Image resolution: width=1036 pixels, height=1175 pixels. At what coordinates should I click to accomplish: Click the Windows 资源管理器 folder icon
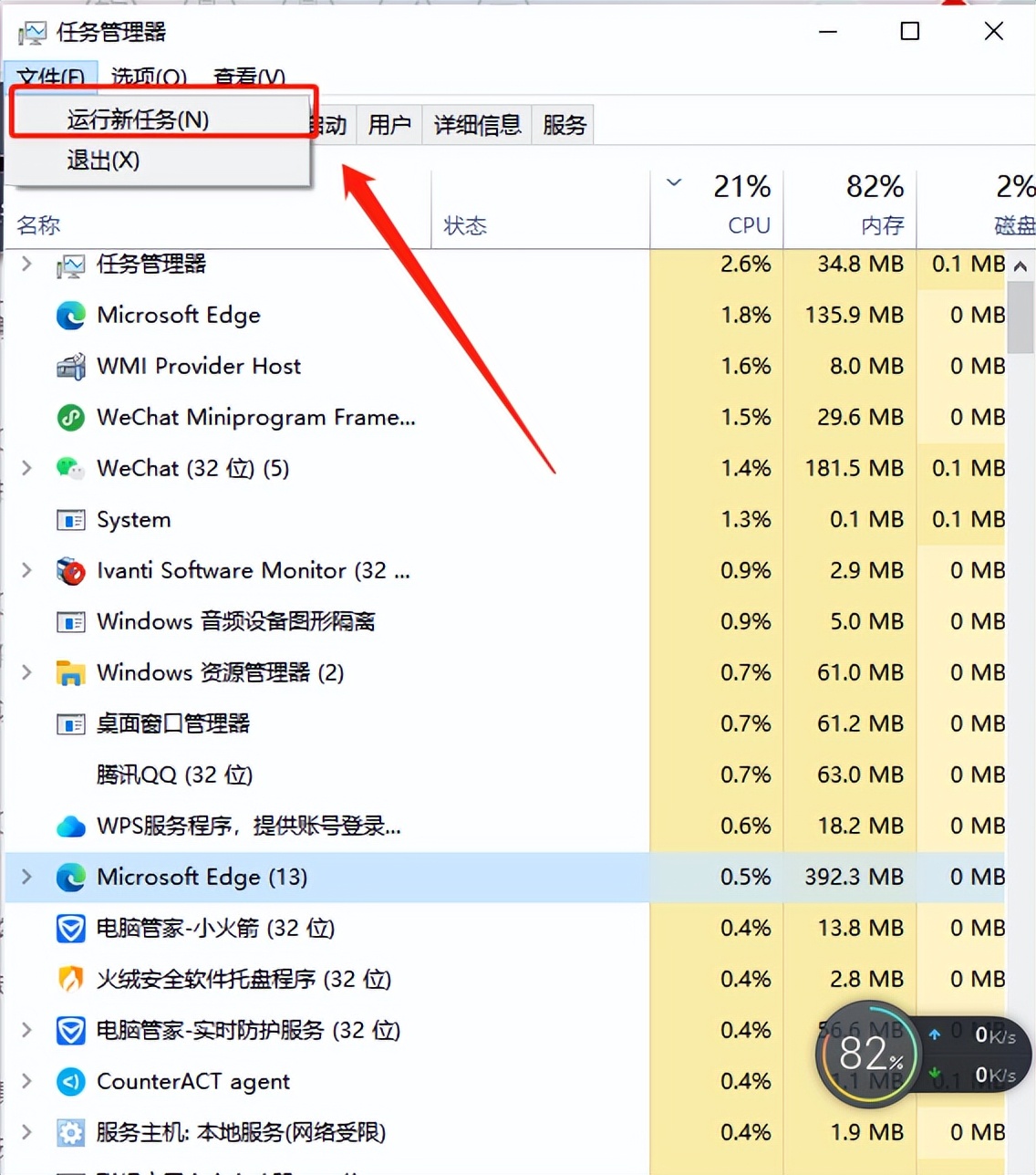pos(71,672)
